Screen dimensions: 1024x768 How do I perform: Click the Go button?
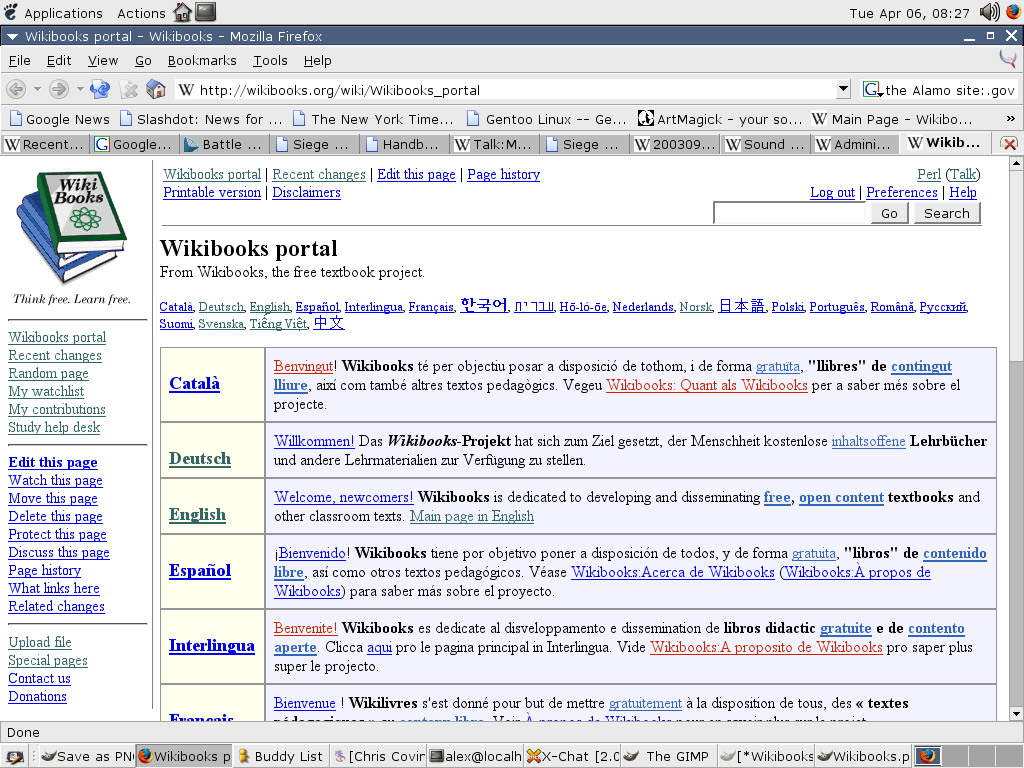tap(889, 214)
